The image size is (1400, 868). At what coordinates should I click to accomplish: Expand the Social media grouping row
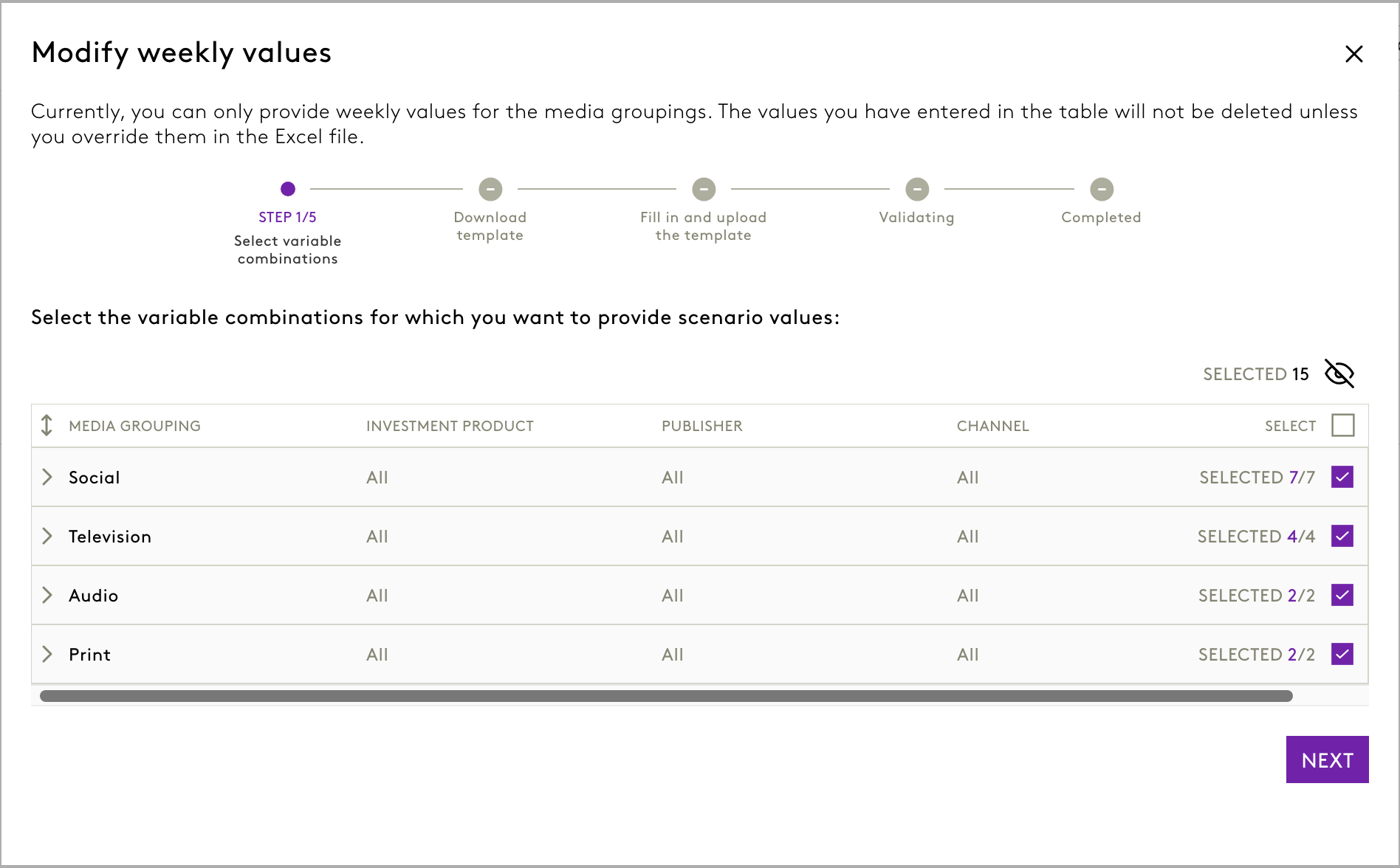click(x=47, y=477)
